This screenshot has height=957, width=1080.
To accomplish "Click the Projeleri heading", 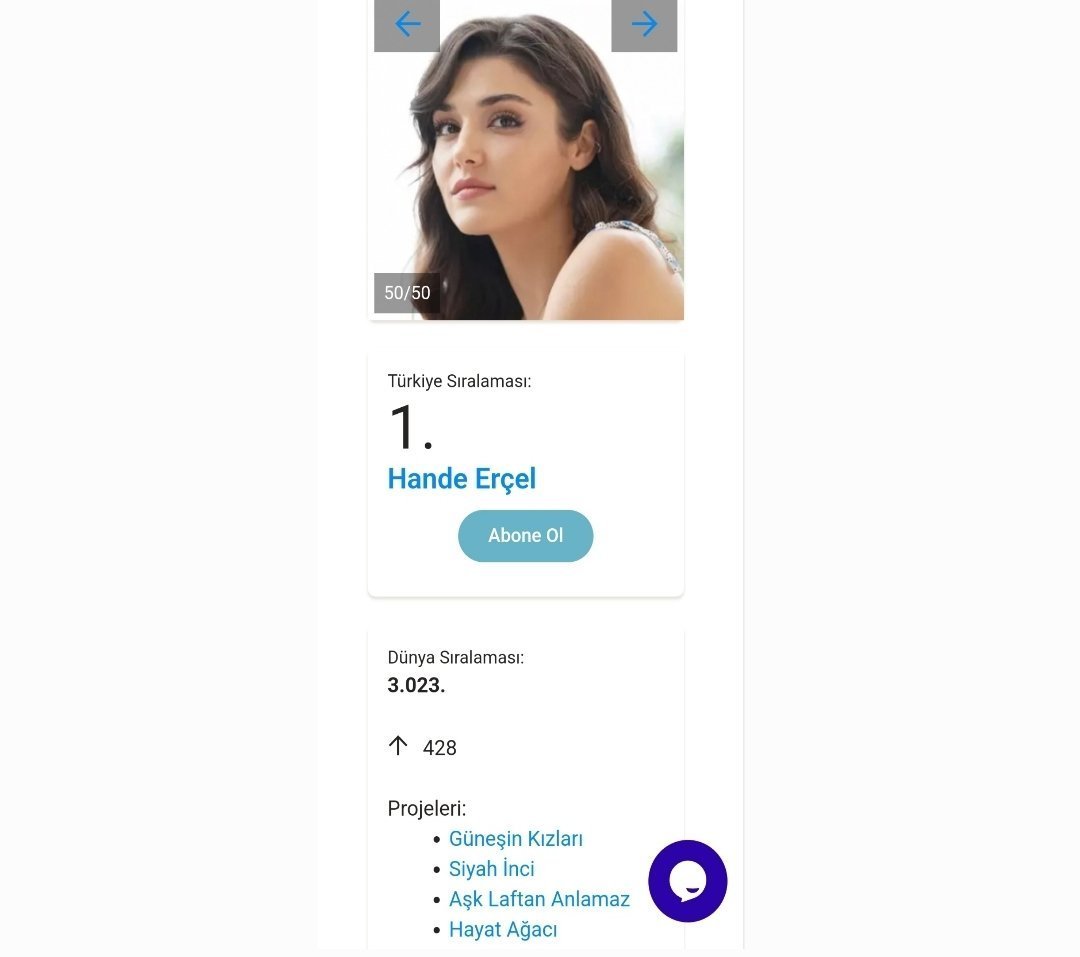I will point(427,808).
